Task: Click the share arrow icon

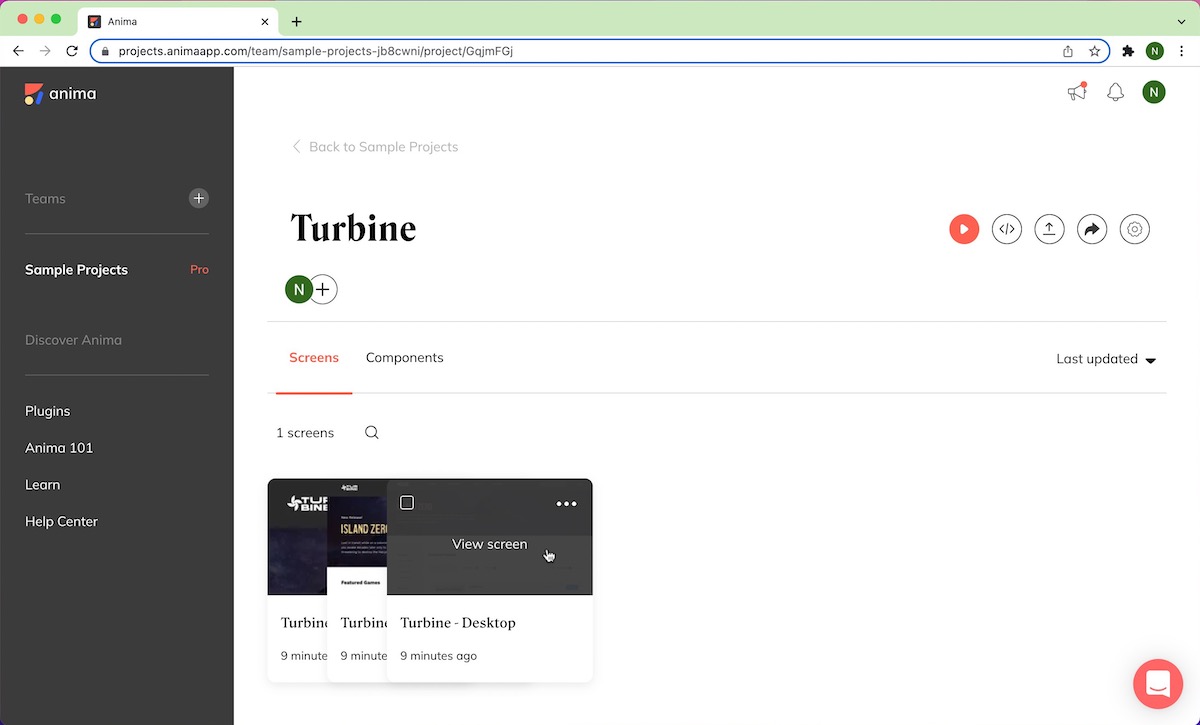Action: 1092,229
